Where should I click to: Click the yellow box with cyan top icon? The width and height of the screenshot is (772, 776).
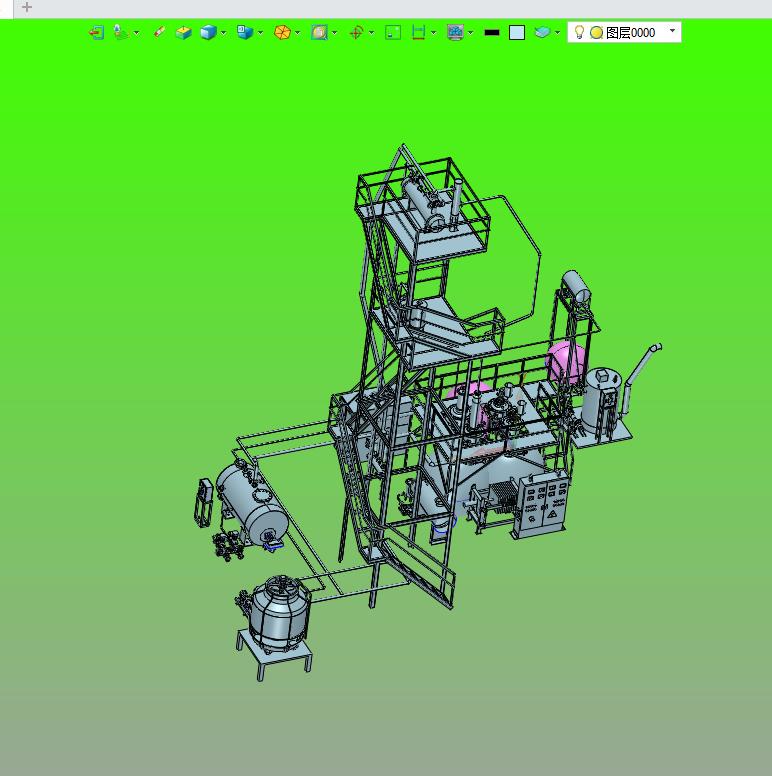tap(184, 33)
